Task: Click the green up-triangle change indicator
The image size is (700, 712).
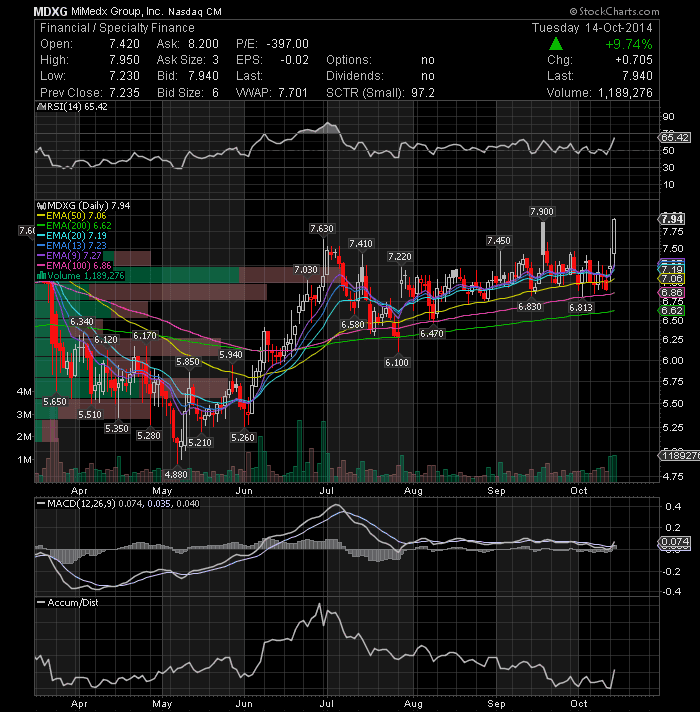Action: pyautogui.click(x=556, y=44)
